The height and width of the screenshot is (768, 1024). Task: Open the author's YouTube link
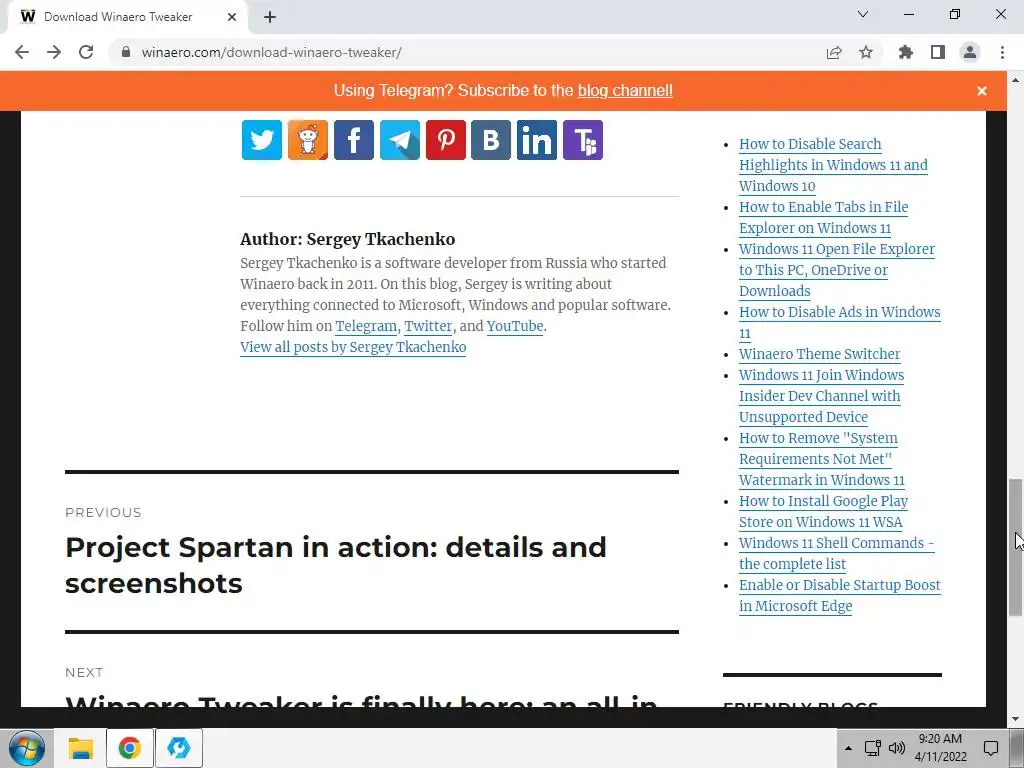[x=515, y=326]
